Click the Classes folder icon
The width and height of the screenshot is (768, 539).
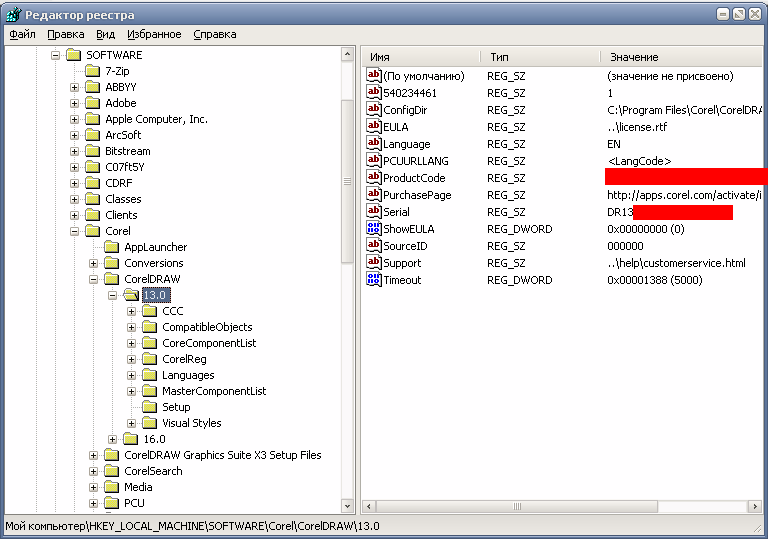pyautogui.click(x=93, y=199)
